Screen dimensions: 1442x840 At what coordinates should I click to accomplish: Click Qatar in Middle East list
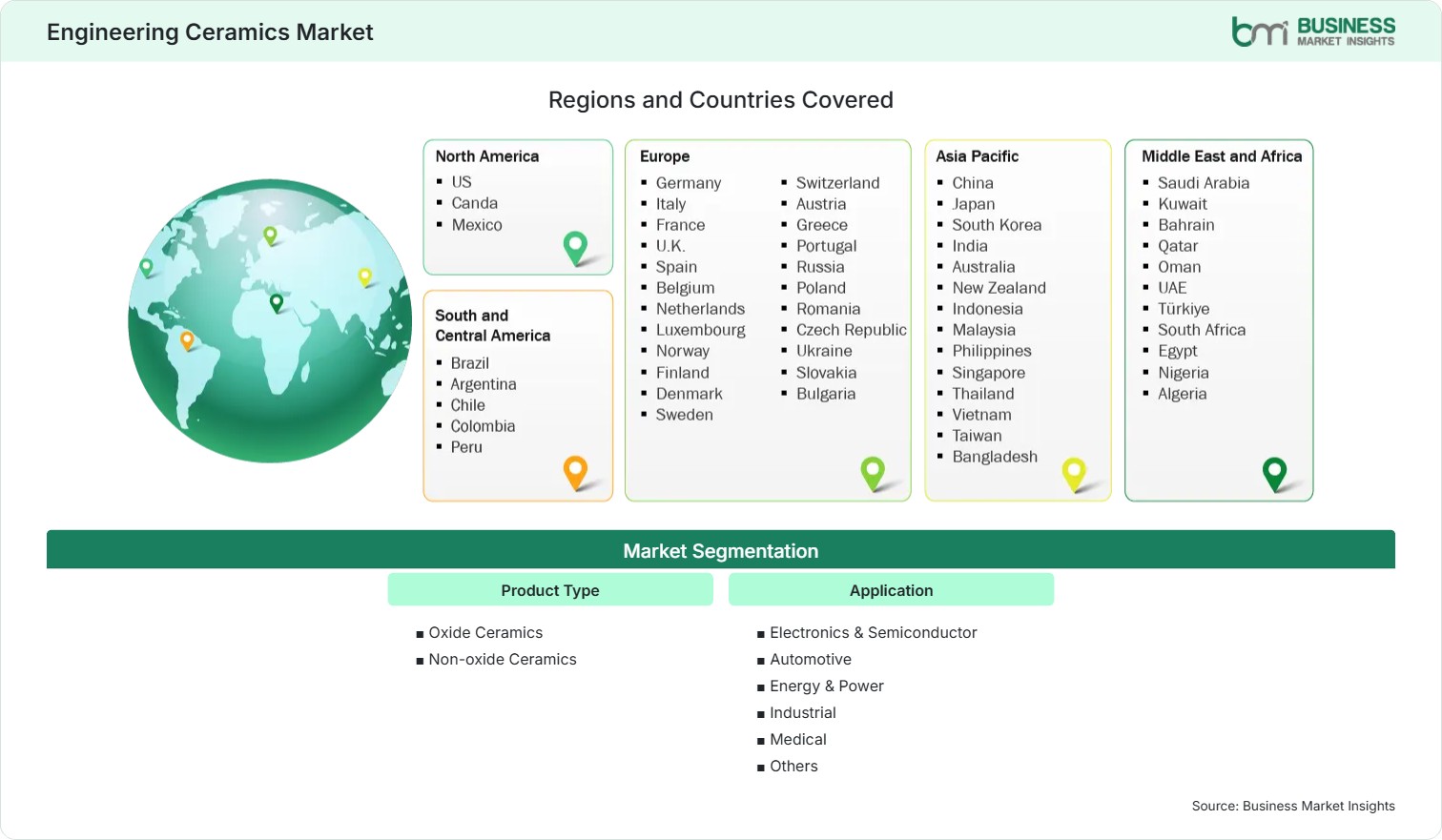pos(1178,246)
